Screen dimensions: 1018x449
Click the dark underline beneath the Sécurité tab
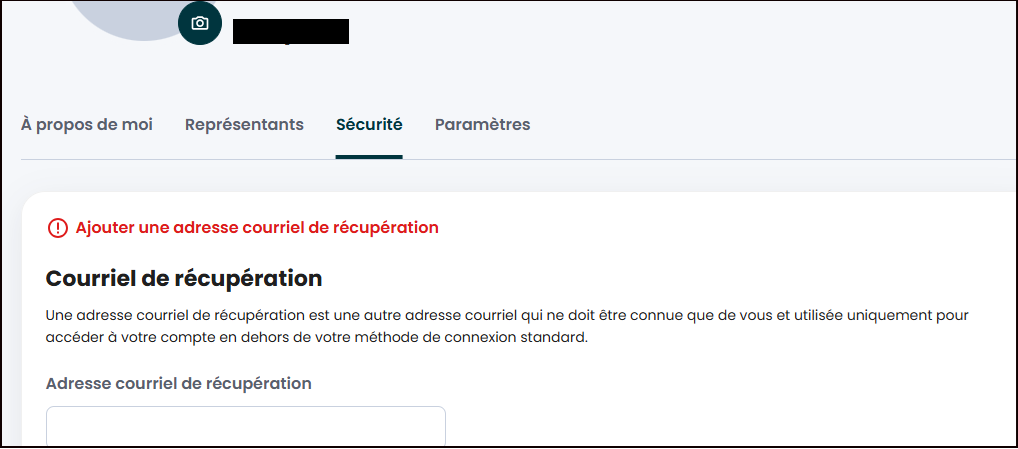point(369,157)
